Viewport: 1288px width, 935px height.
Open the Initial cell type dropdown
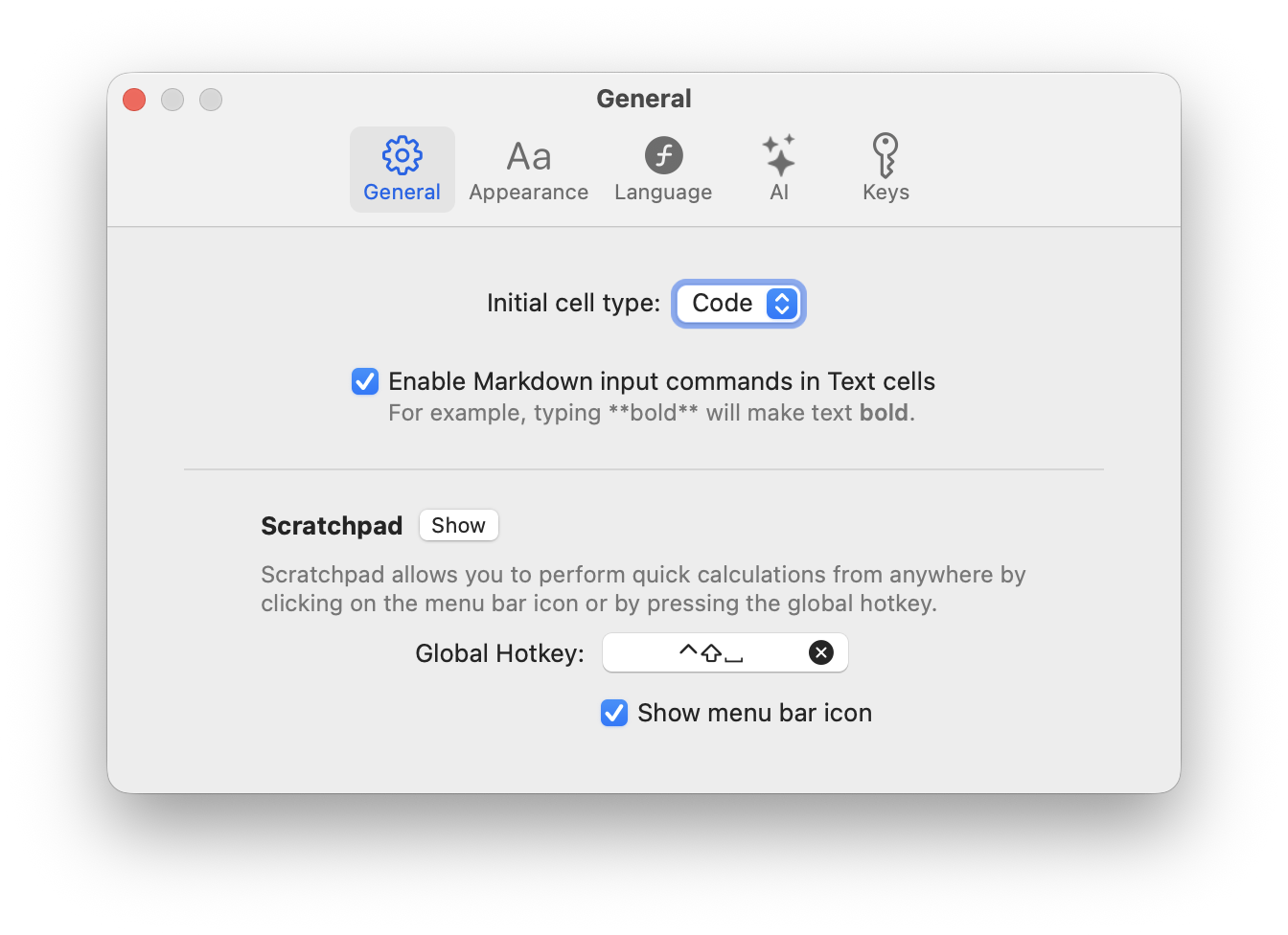(738, 303)
